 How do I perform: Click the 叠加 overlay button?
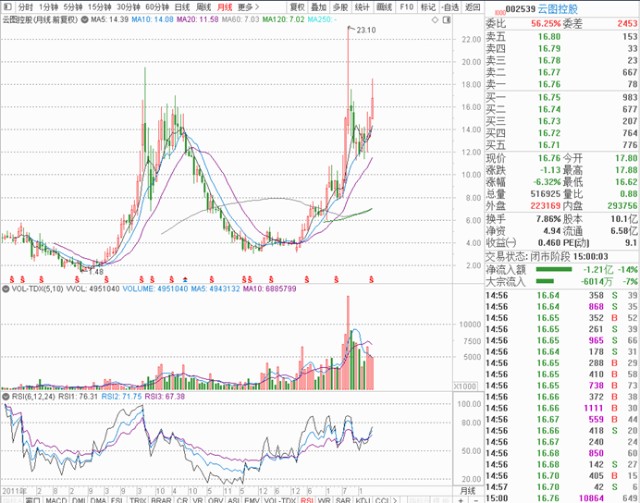point(319,6)
